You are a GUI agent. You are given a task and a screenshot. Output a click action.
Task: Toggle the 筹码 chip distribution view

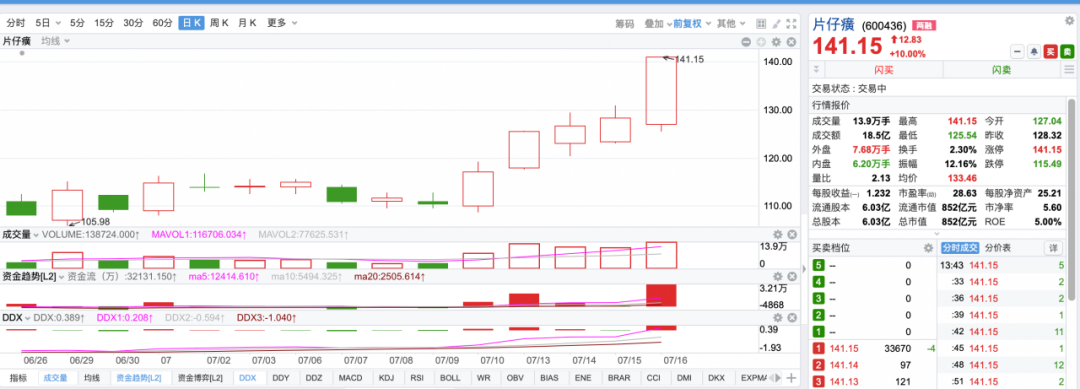pos(624,23)
